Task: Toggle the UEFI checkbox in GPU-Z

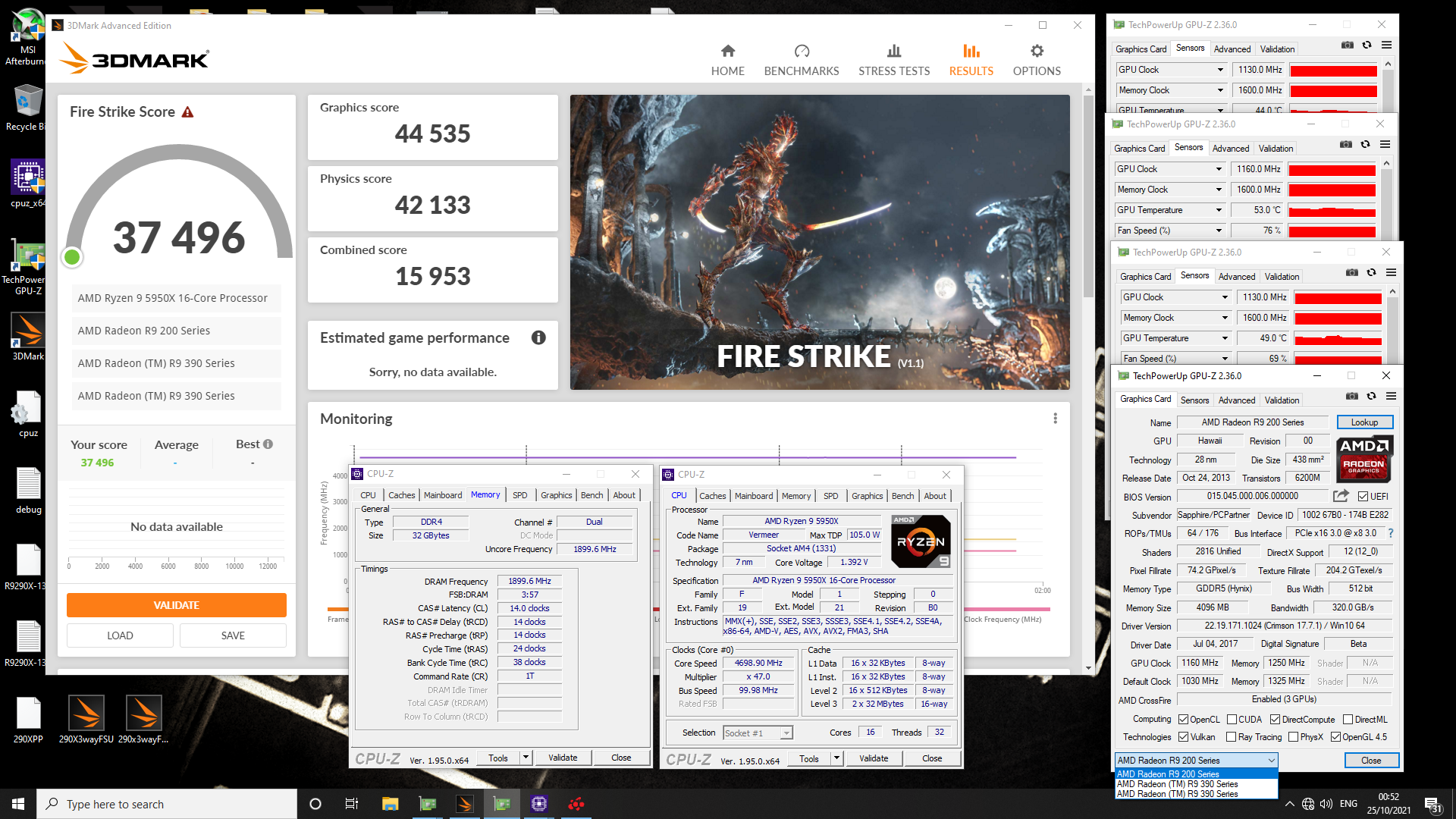Action: [1363, 497]
